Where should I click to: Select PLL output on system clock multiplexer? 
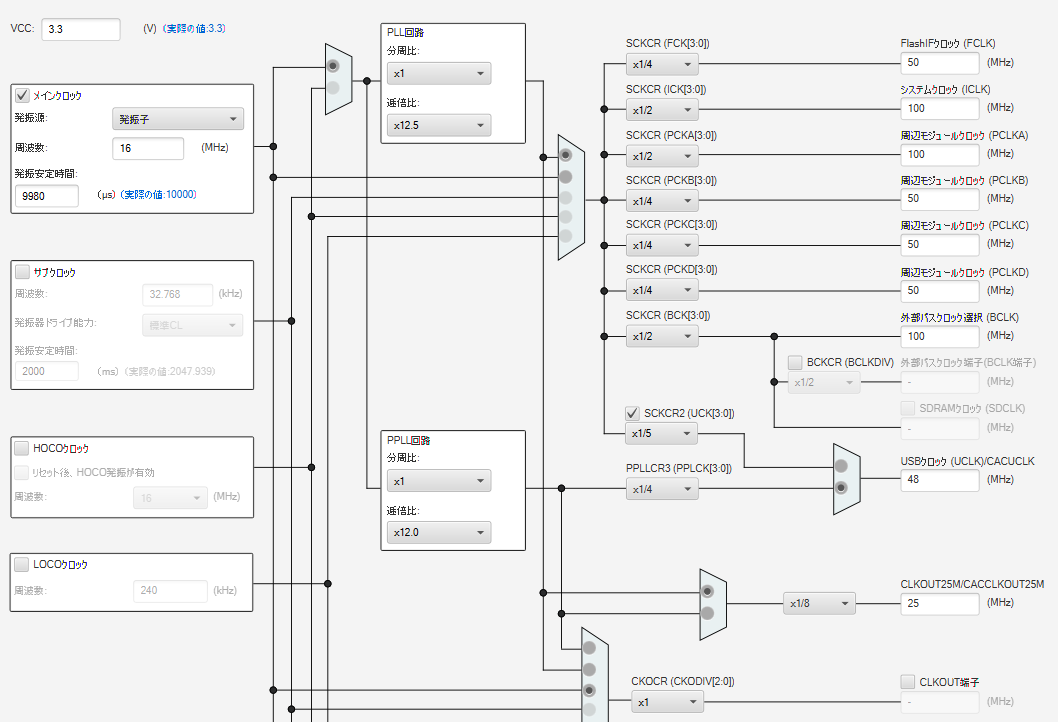point(565,155)
